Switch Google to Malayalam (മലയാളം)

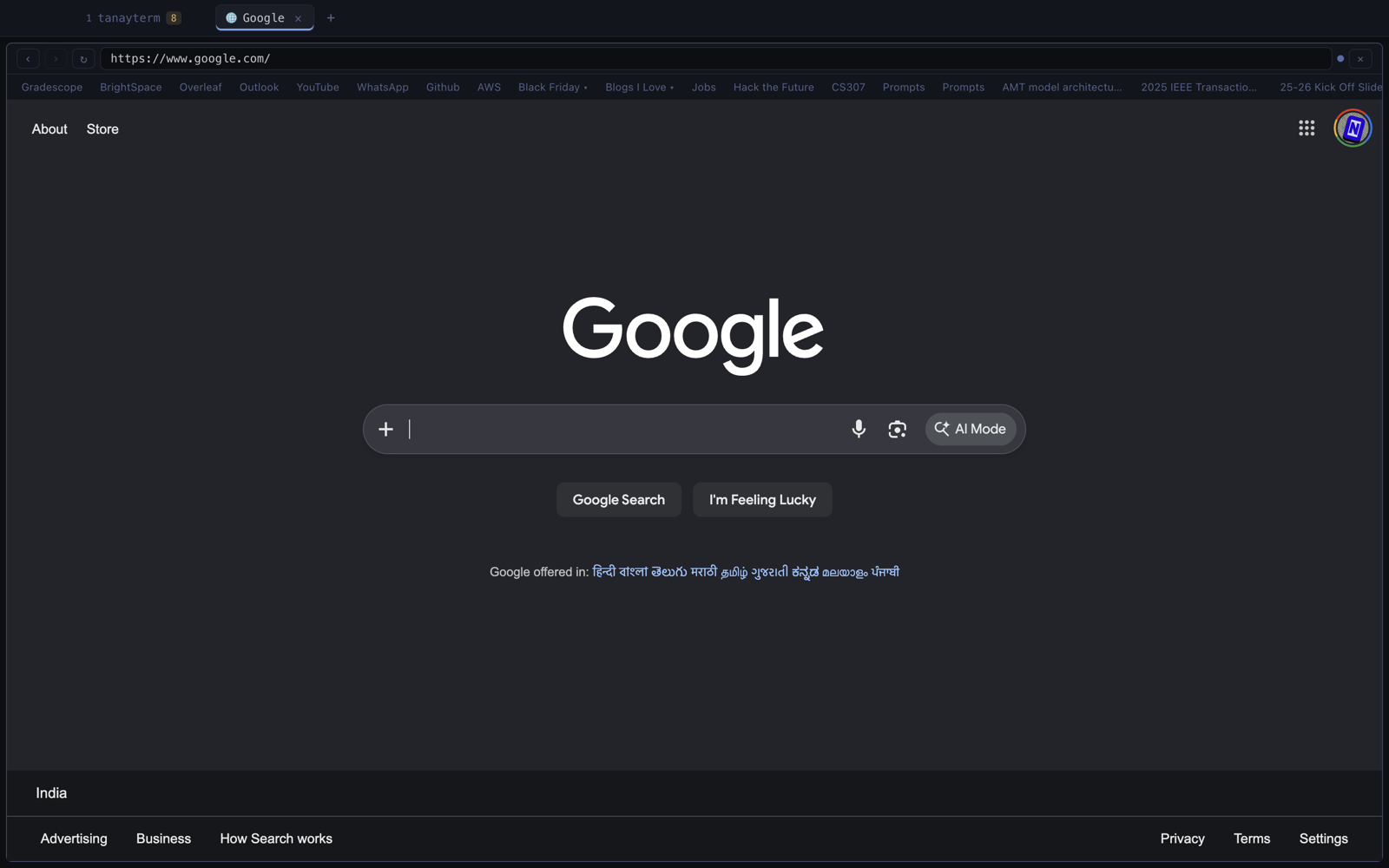point(845,572)
